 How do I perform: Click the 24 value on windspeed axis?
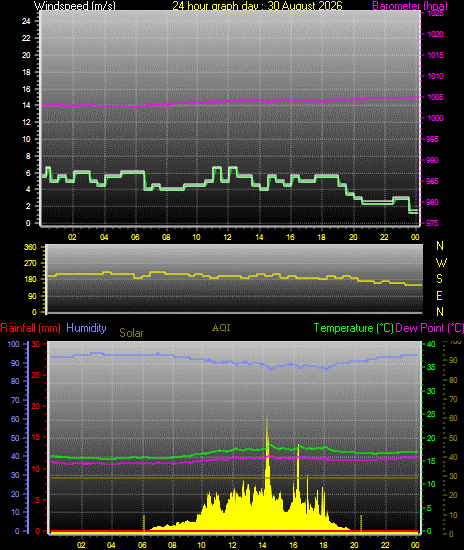tap(26, 21)
